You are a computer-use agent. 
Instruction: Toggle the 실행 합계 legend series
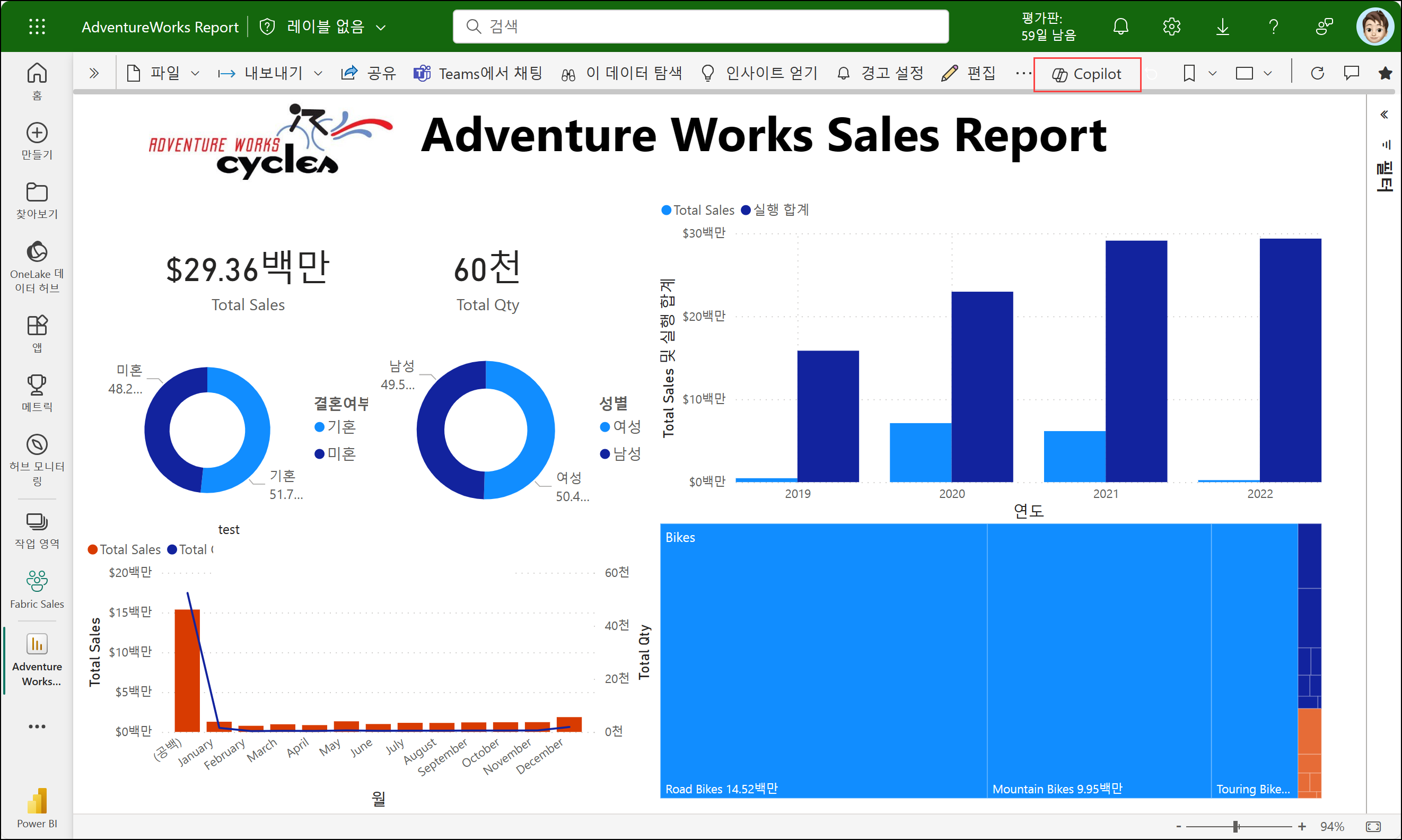coord(775,210)
